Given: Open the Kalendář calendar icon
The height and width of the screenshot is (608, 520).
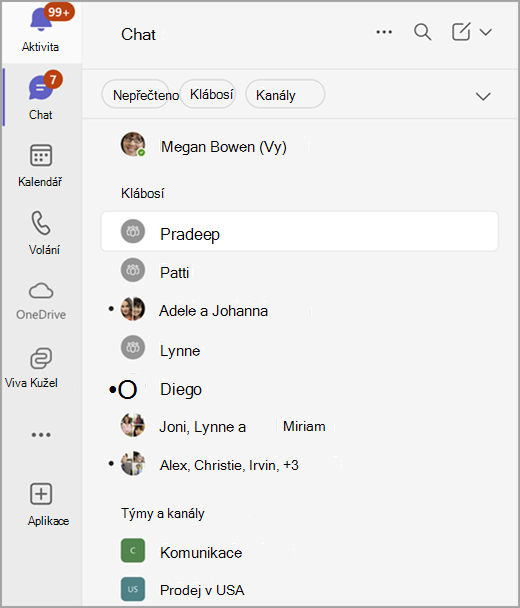Looking at the screenshot, I should pos(41,155).
